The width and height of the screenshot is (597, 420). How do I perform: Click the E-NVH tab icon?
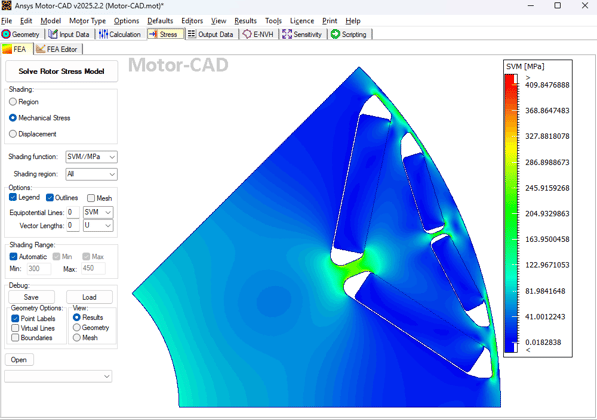click(x=247, y=34)
